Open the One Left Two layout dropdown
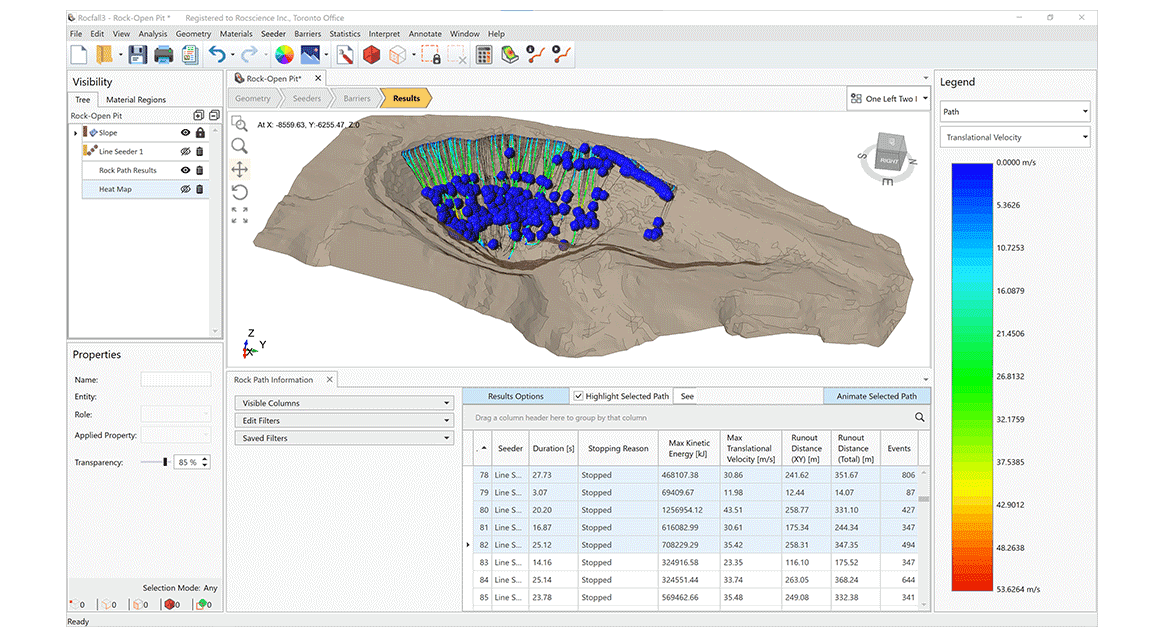This screenshot has height=636, width=1164. [889, 99]
